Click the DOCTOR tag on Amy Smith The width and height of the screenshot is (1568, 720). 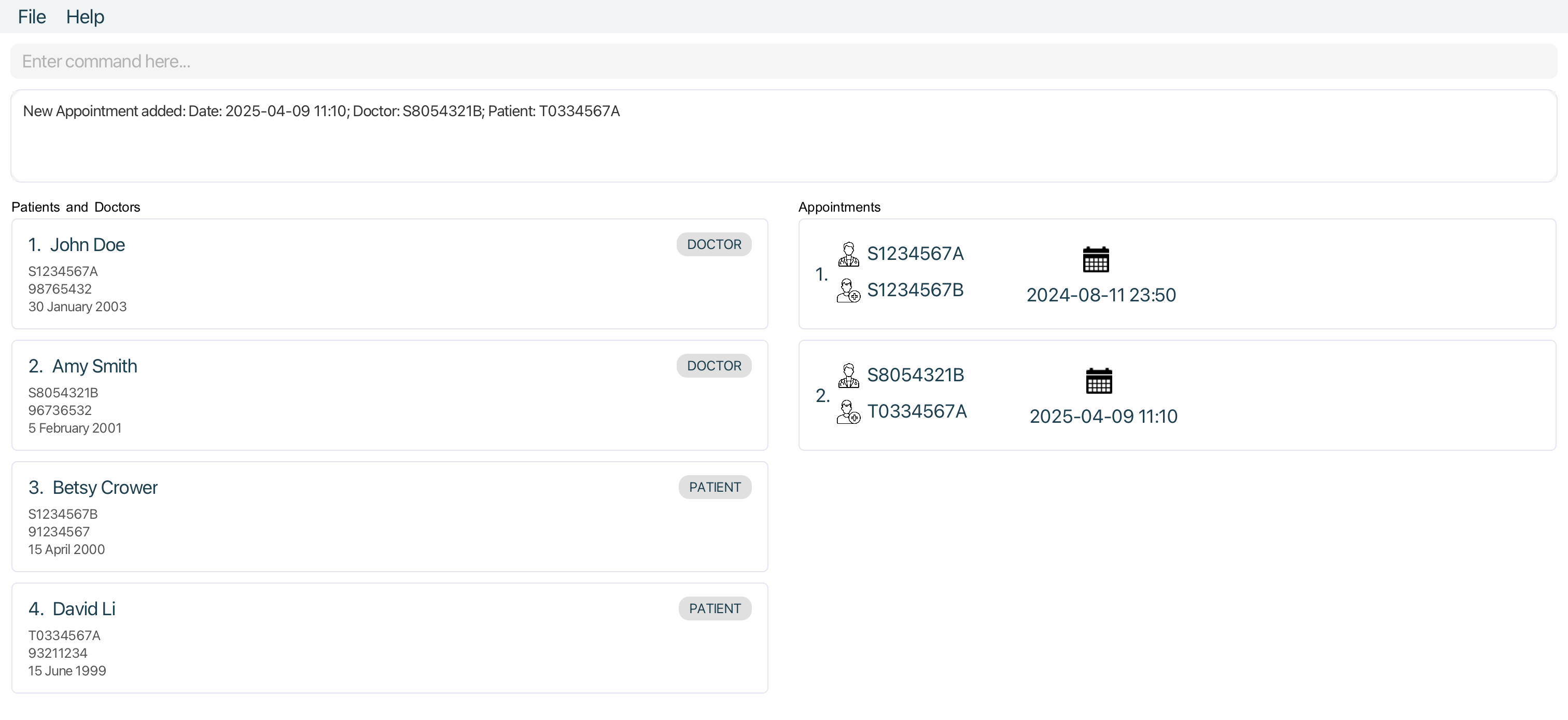pos(714,366)
